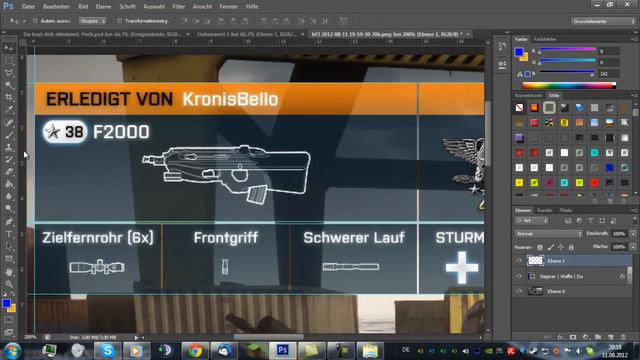The image size is (640, 360).
Task: Switch to the Farbfelder tab
Action: tap(545, 39)
